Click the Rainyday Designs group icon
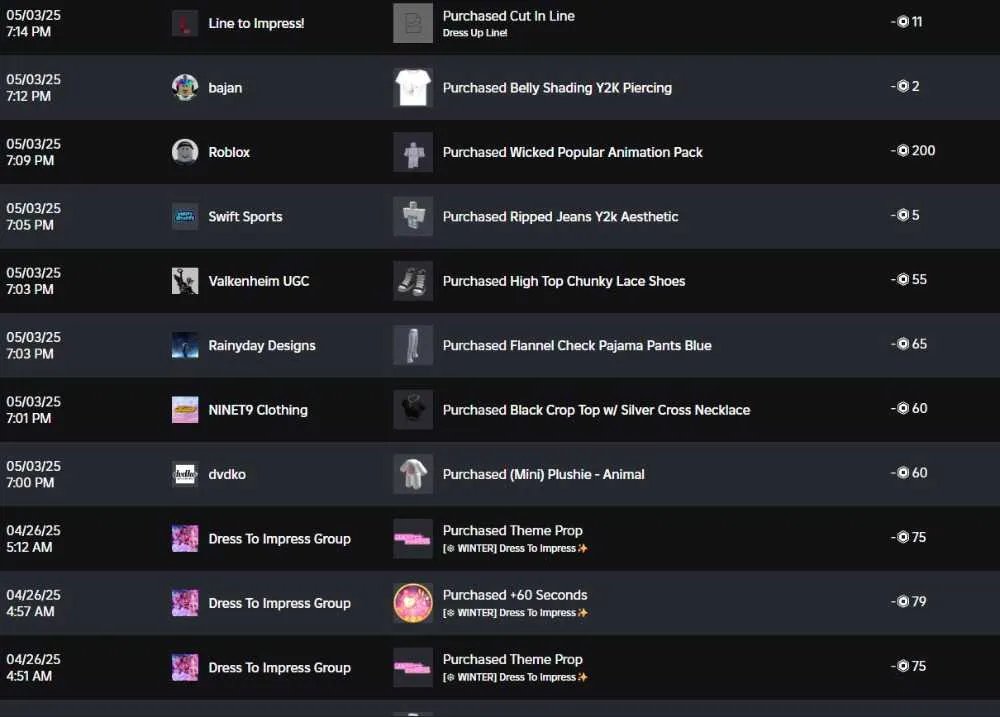The image size is (1000, 717). (185, 345)
